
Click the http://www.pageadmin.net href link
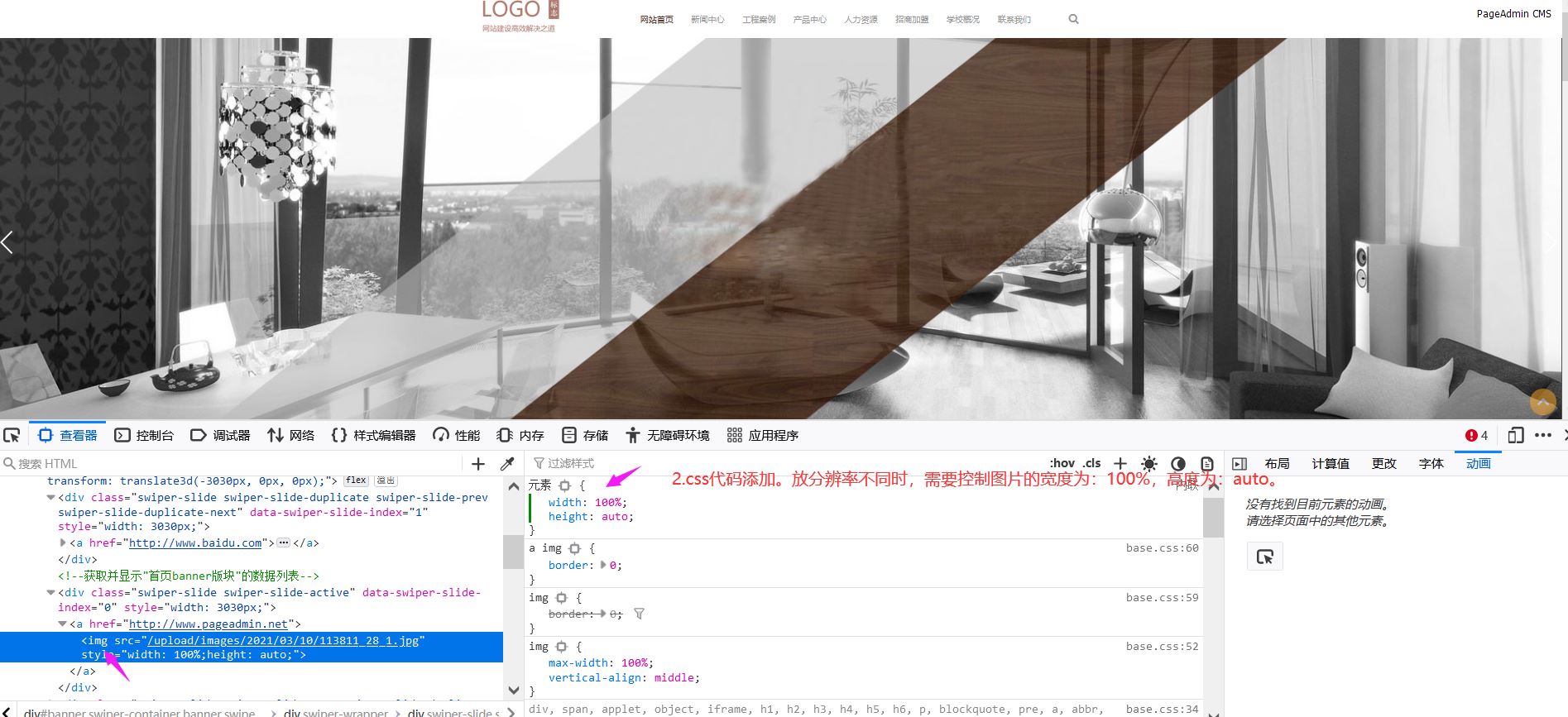pos(209,624)
